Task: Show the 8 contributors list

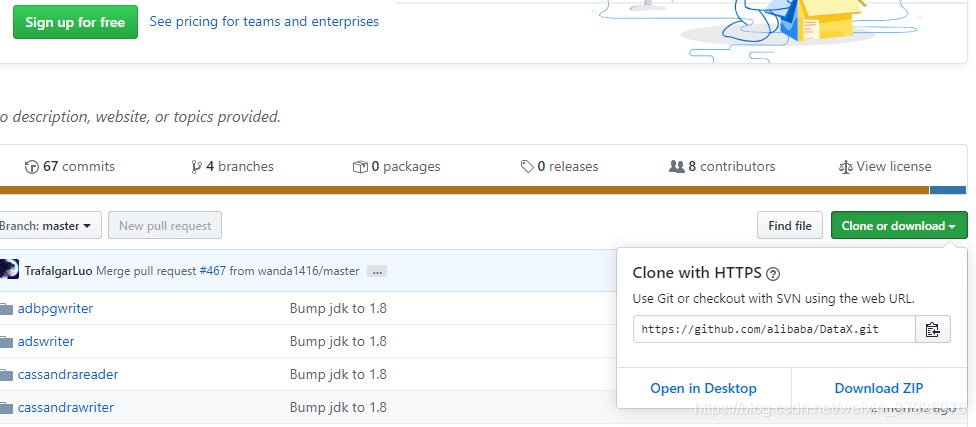Action: (x=722, y=166)
